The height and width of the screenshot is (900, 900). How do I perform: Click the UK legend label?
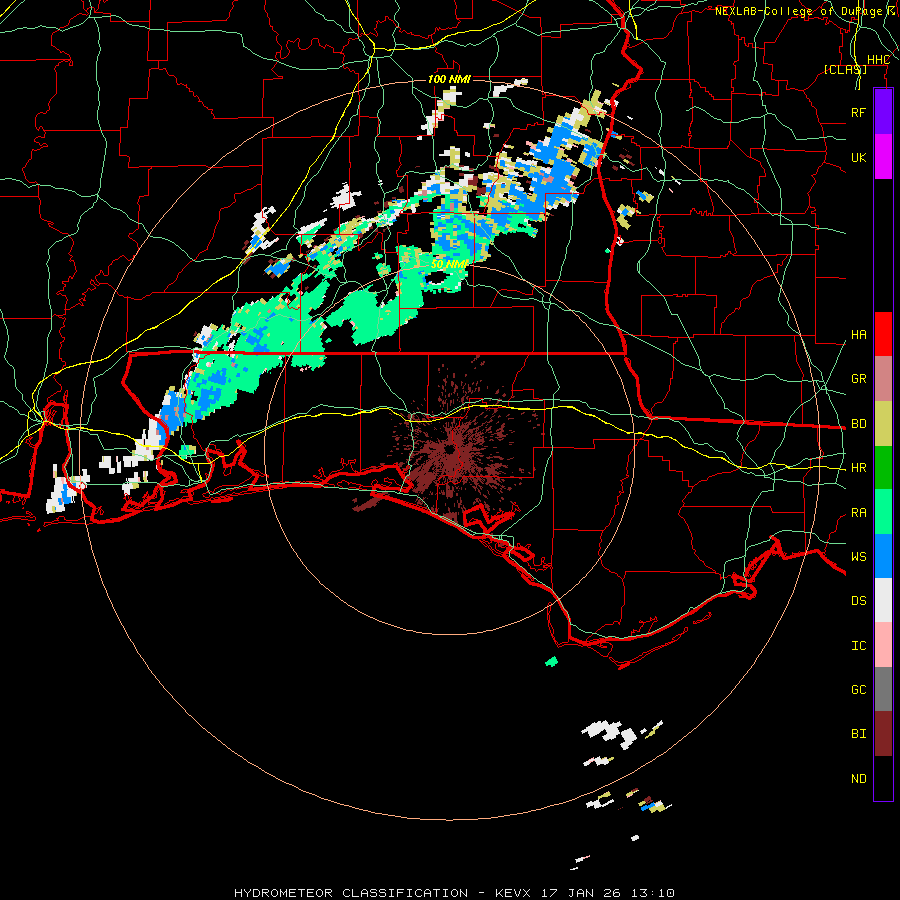(858, 157)
